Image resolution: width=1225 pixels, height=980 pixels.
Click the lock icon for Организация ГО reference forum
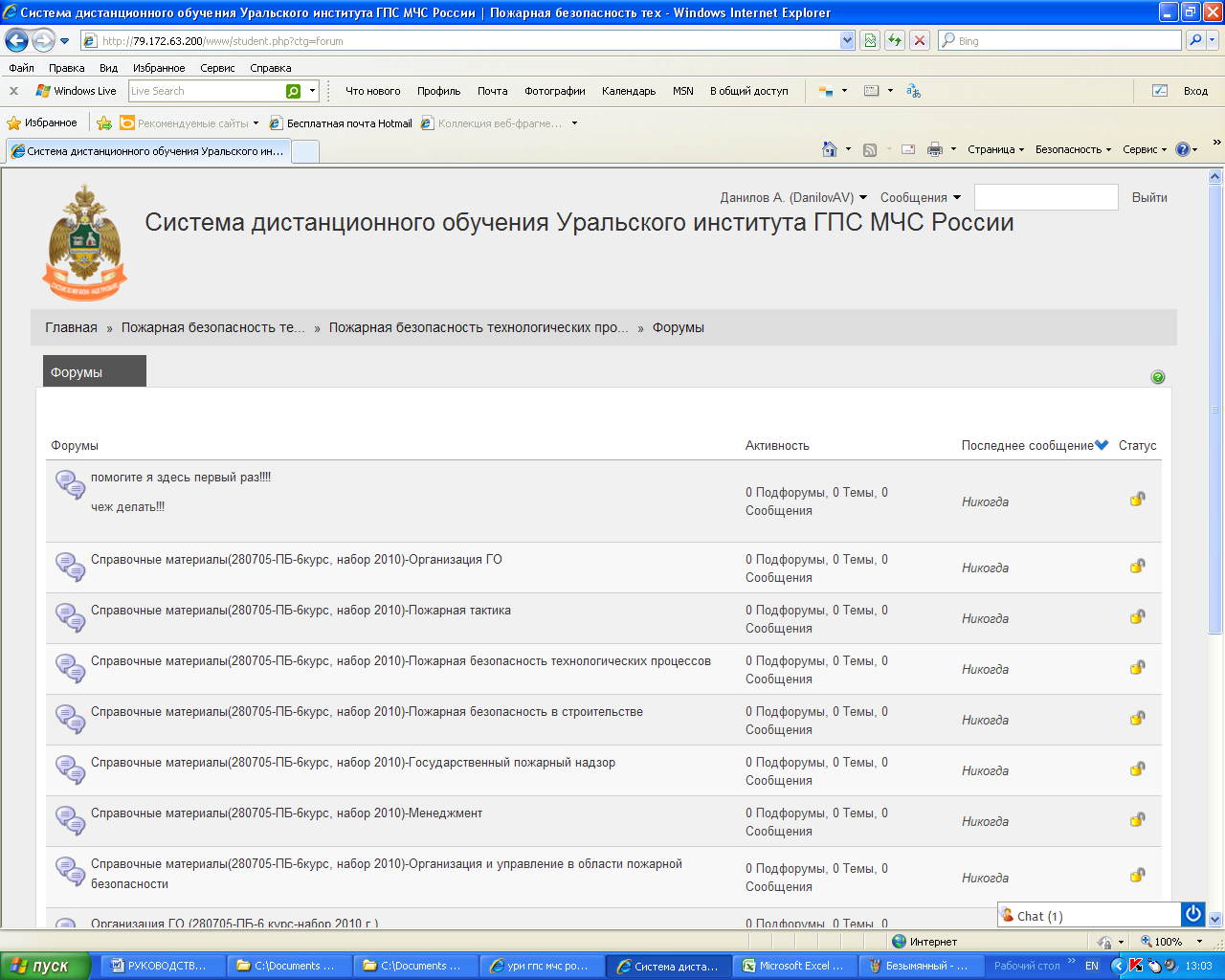point(1137,566)
